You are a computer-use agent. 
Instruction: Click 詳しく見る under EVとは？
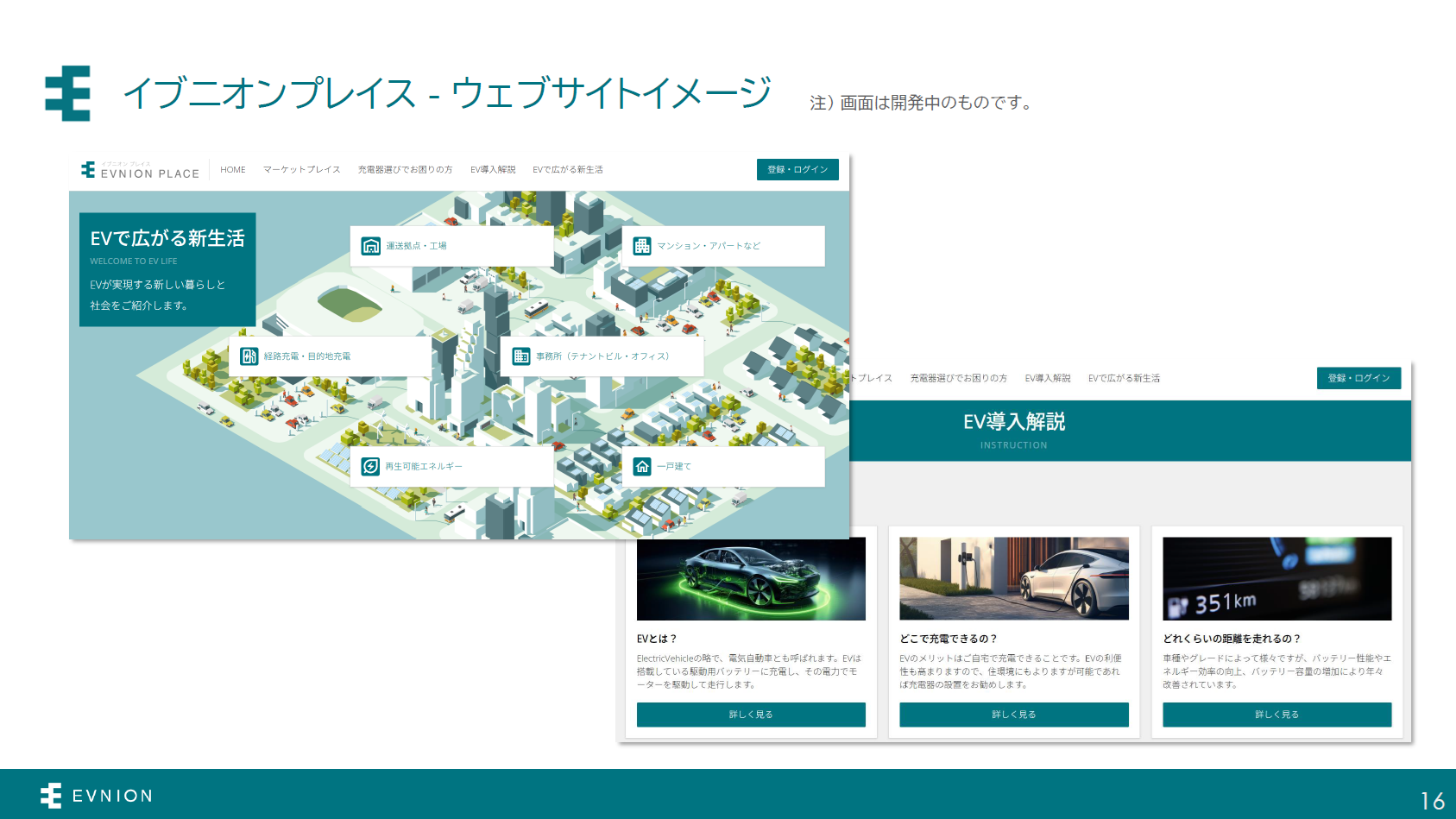point(750,715)
